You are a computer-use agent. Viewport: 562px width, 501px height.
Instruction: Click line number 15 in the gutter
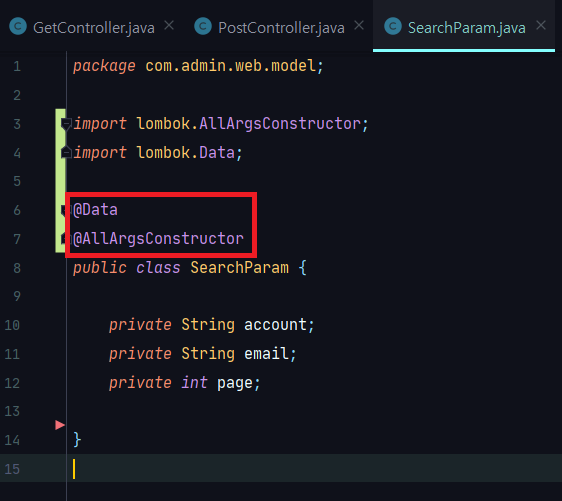tap(12, 469)
